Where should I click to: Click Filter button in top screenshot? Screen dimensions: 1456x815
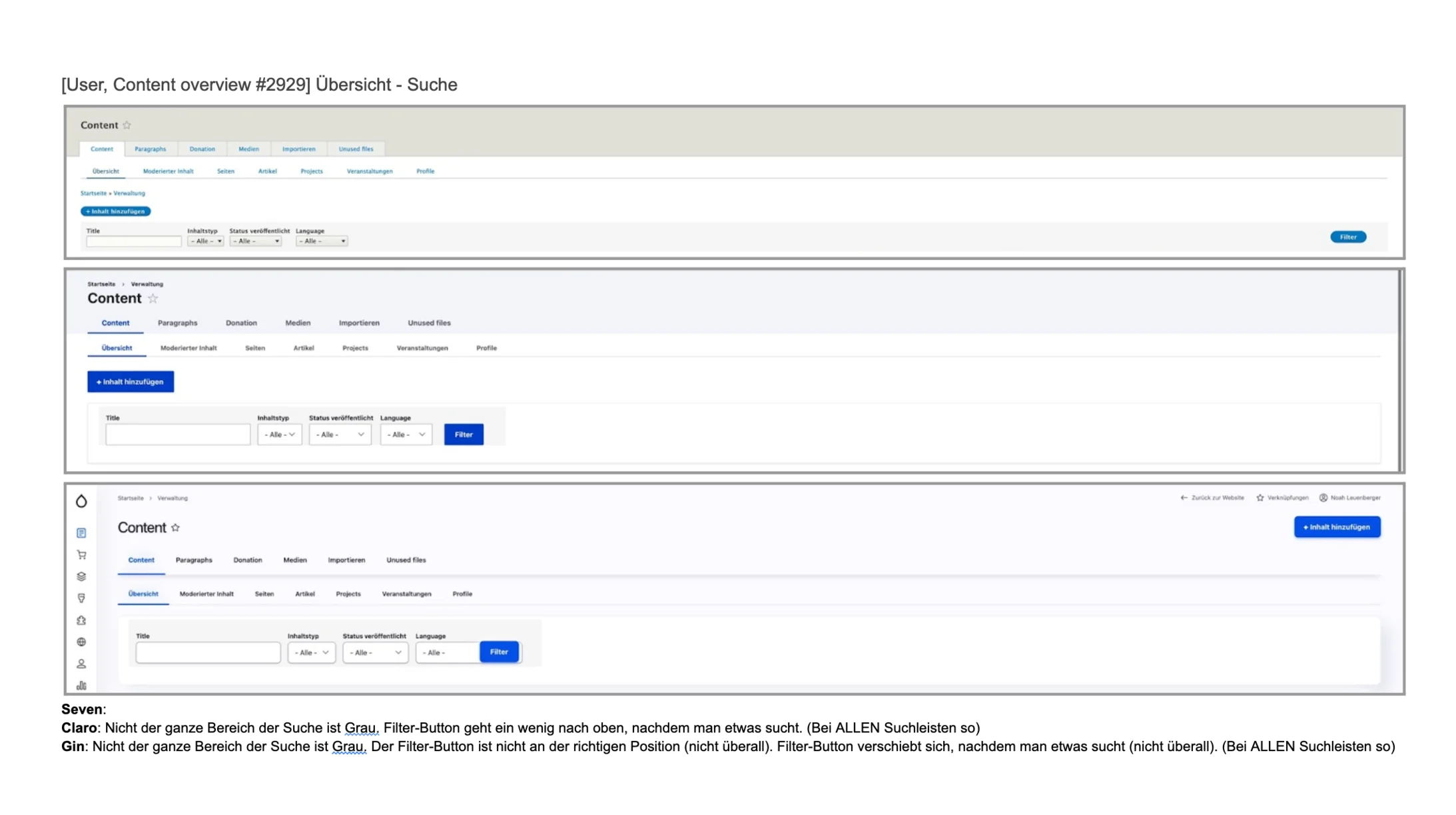click(1348, 237)
